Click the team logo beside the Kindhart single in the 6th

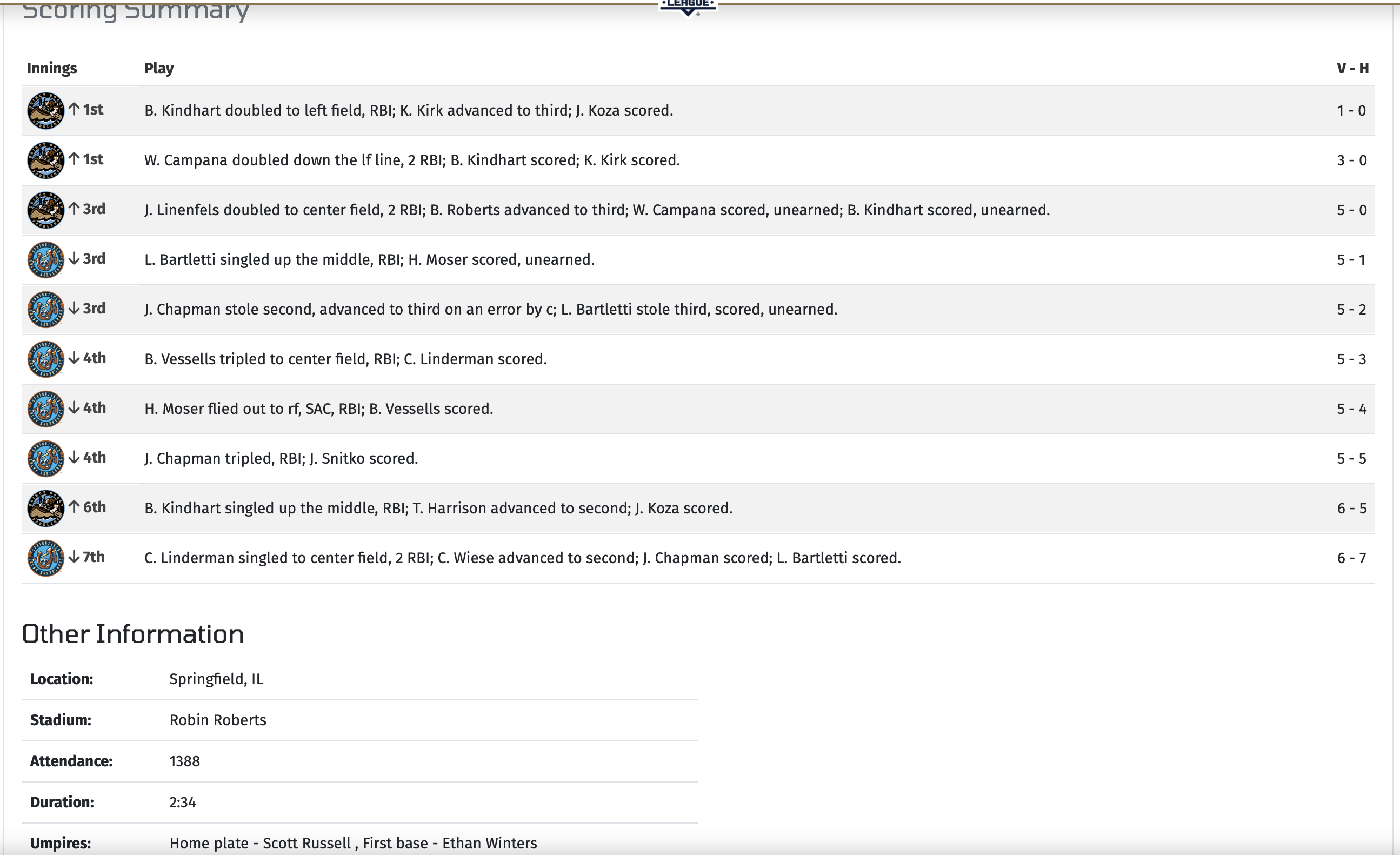(45, 509)
